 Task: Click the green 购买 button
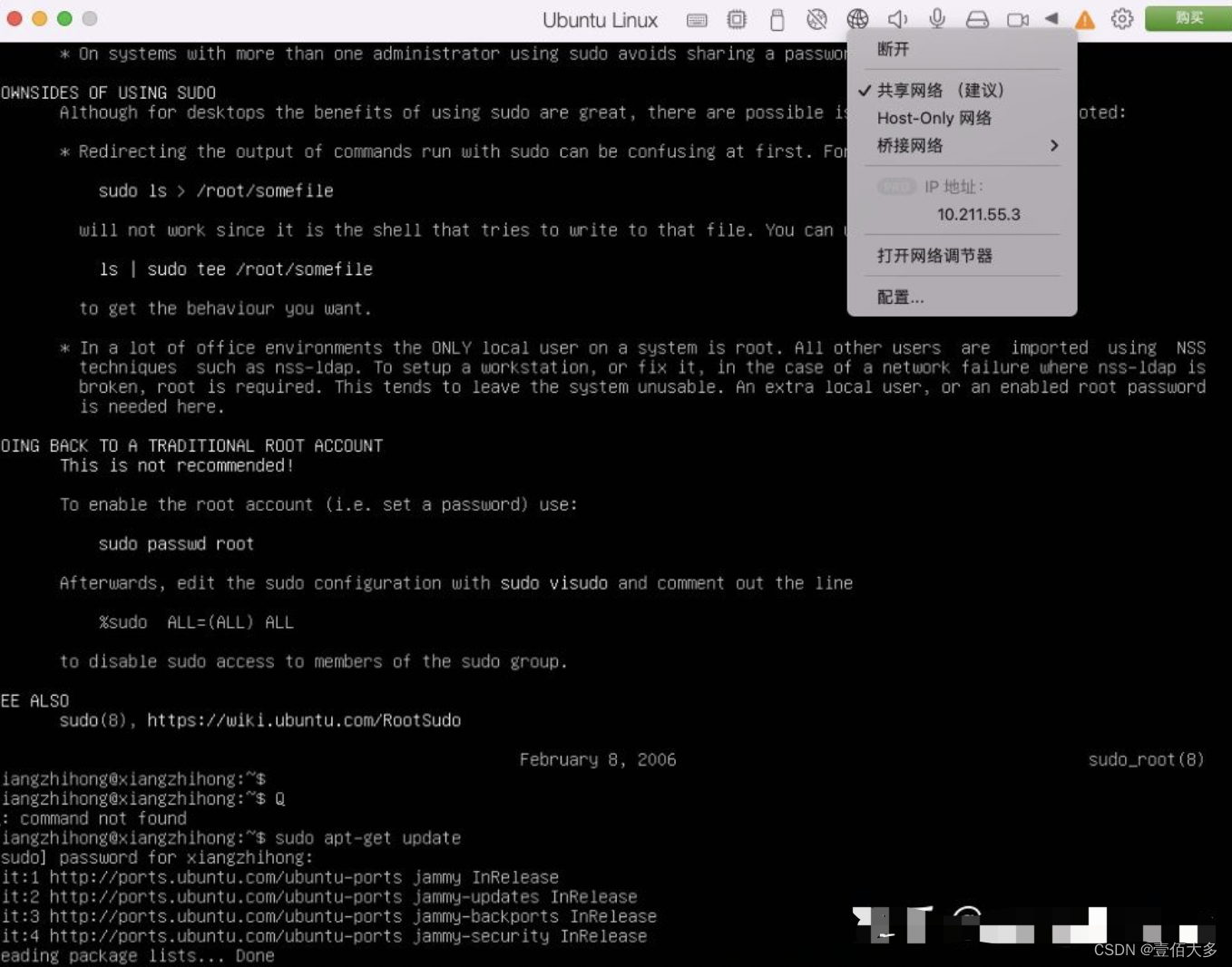[1188, 18]
